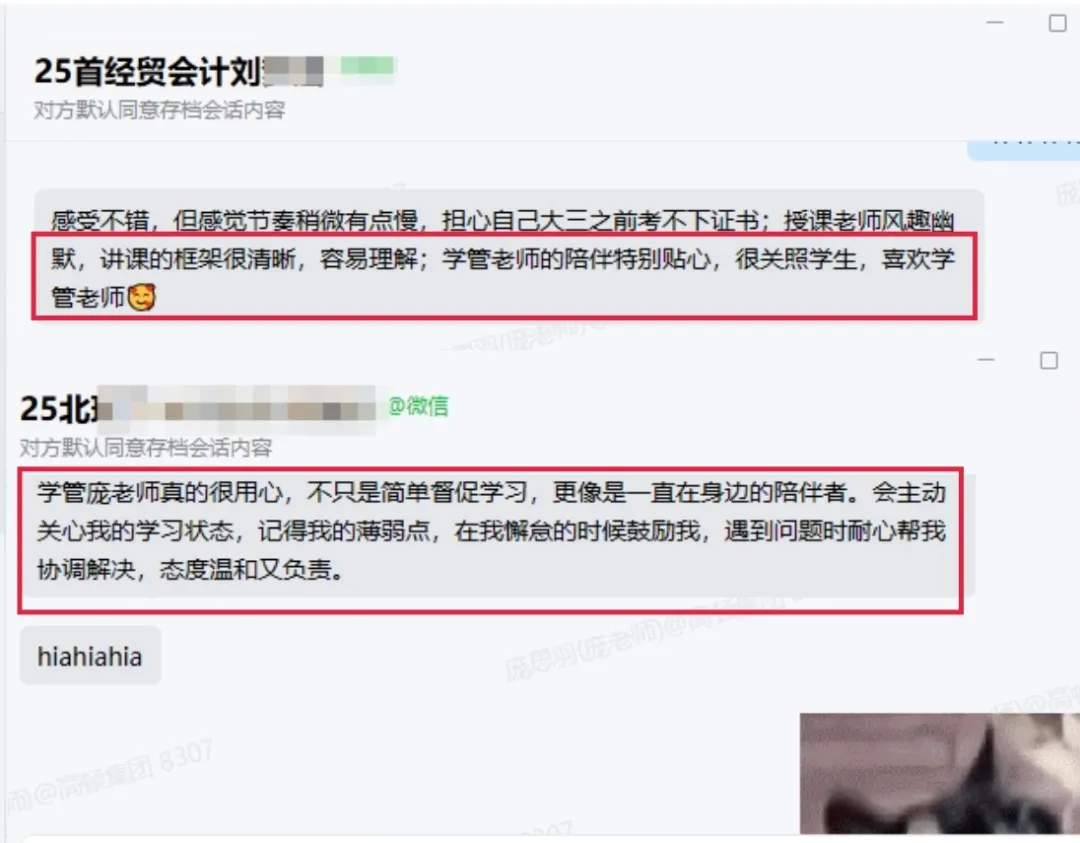Click the green @微信 label
Screen dimensions: 1080x843
pyautogui.click(x=418, y=406)
